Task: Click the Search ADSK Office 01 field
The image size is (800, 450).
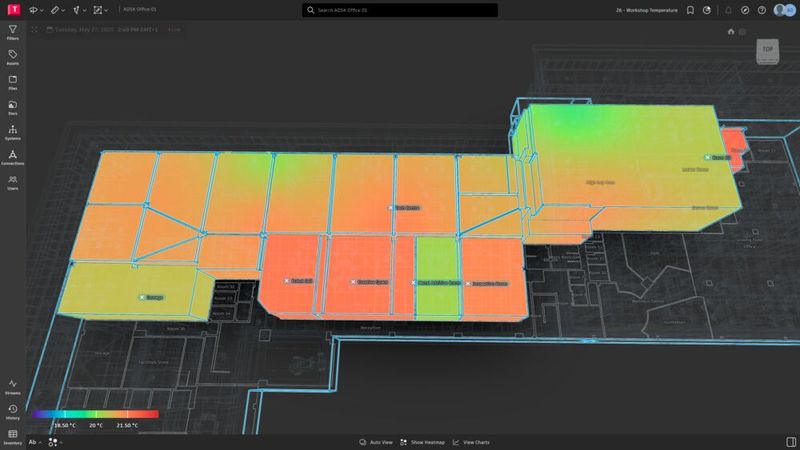Action: point(399,10)
